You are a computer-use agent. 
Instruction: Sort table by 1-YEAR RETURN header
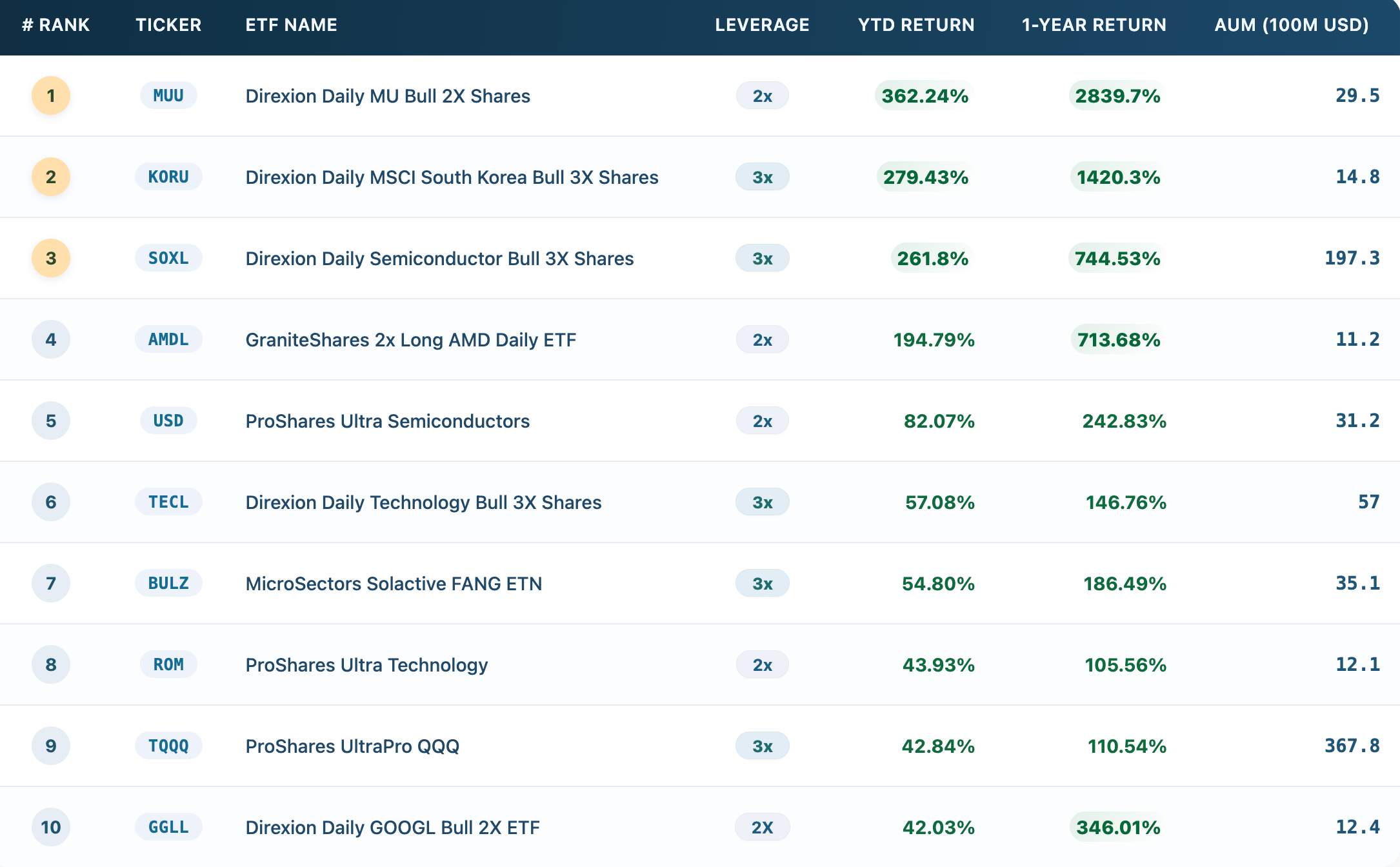pos(1094,25)
